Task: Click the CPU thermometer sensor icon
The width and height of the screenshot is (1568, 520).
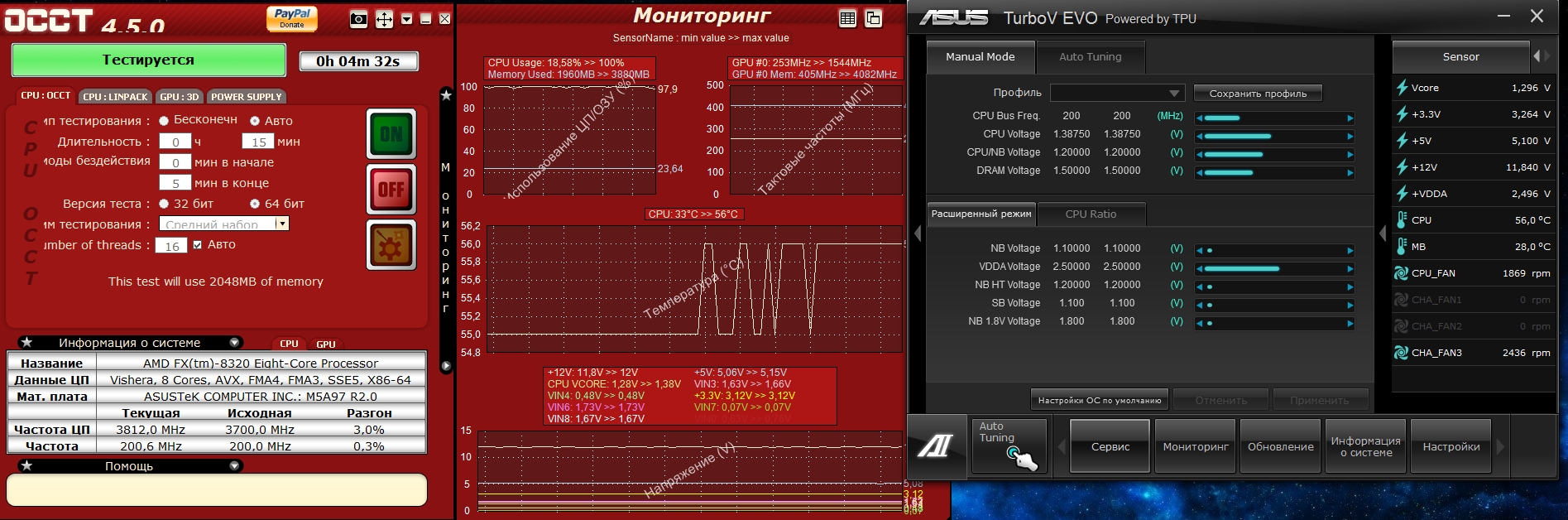Action: [x=1402, y=219]
